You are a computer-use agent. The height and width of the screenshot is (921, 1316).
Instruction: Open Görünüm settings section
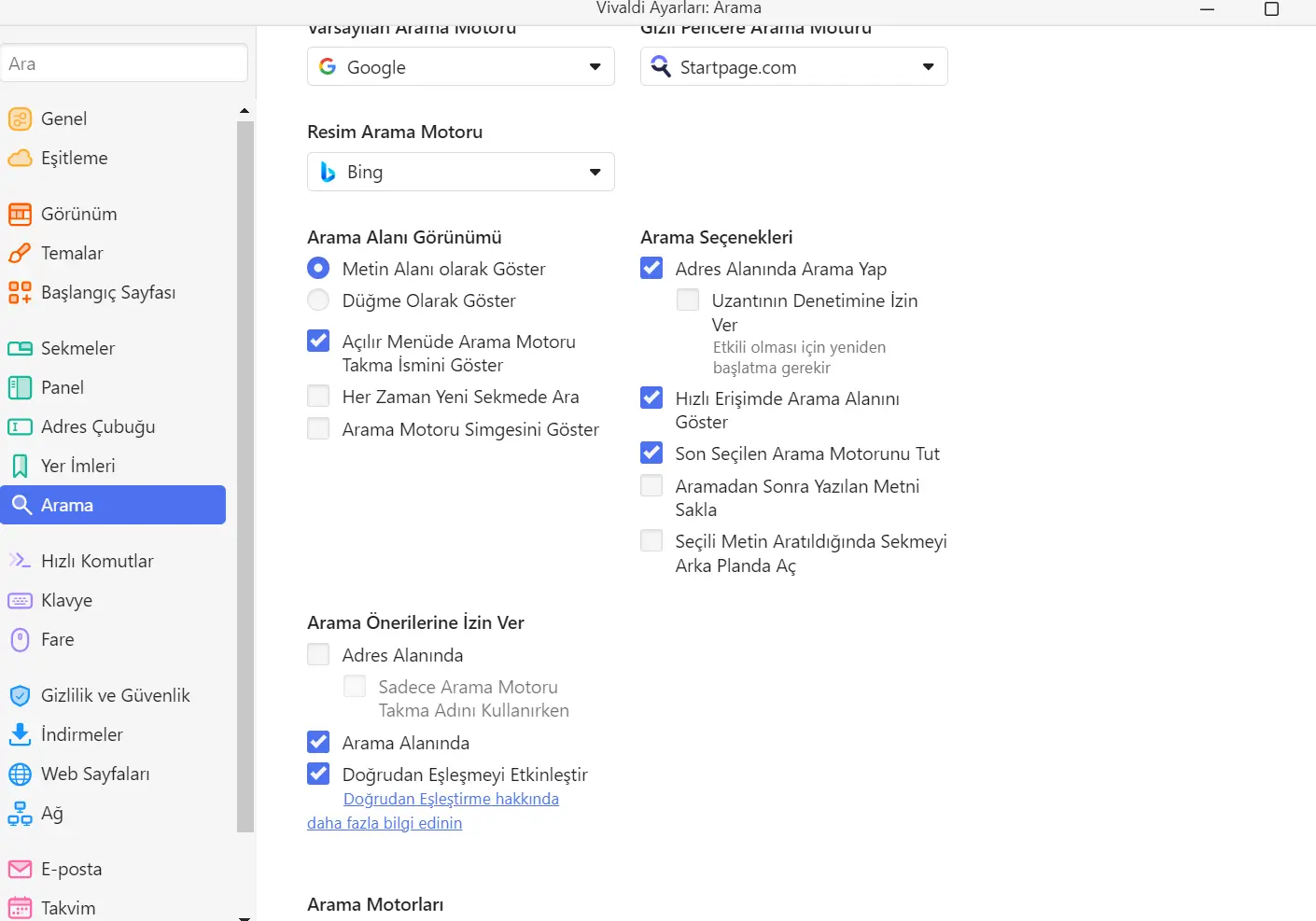click(x=113, y=215)
